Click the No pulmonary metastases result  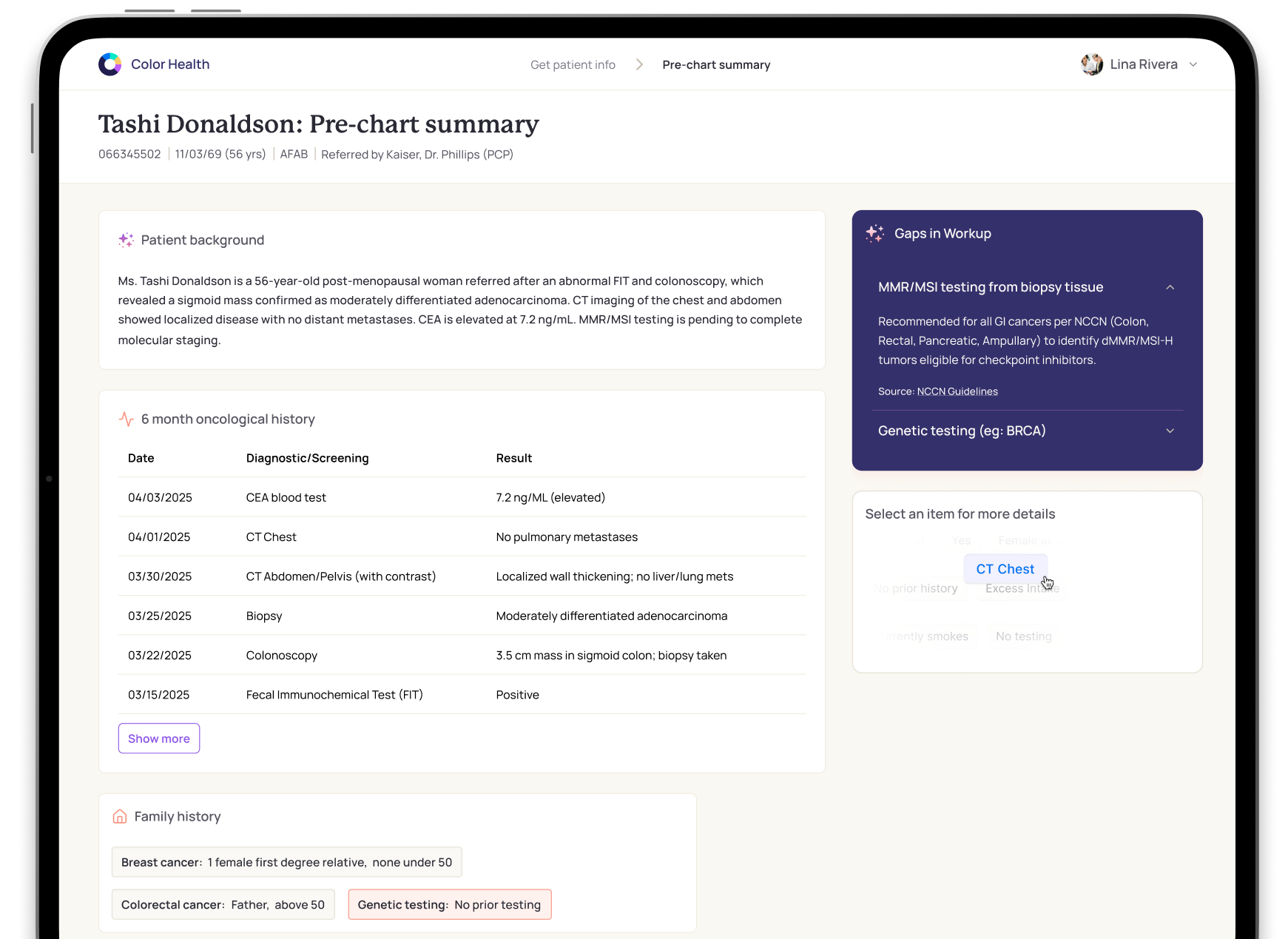pos(567,536)
